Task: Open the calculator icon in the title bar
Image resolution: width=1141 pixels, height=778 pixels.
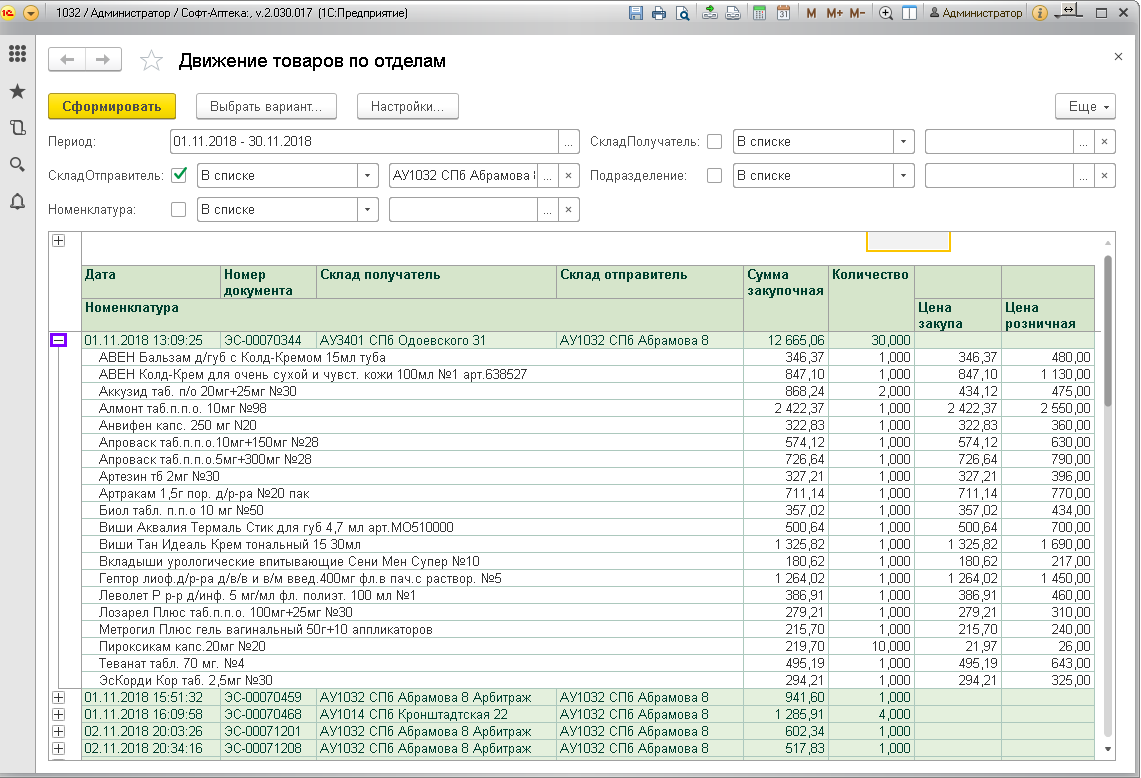Action: 760,13
